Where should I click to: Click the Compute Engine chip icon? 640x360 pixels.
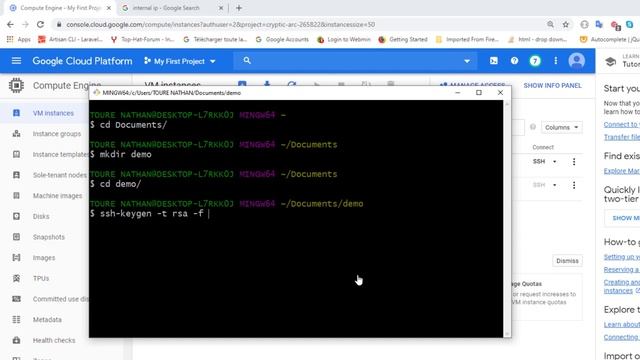pos(16,85)
